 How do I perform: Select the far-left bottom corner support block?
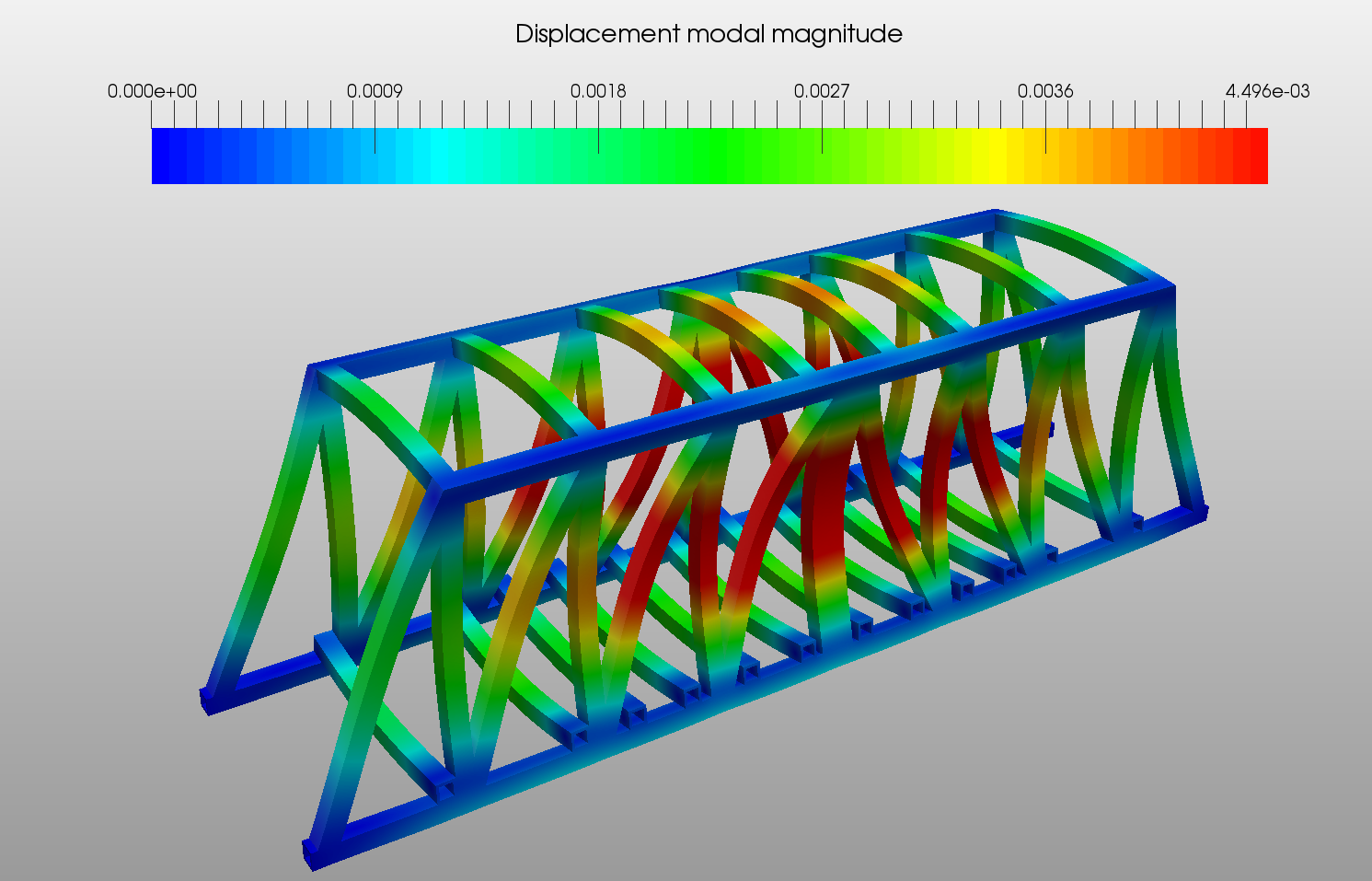(210, 699)
